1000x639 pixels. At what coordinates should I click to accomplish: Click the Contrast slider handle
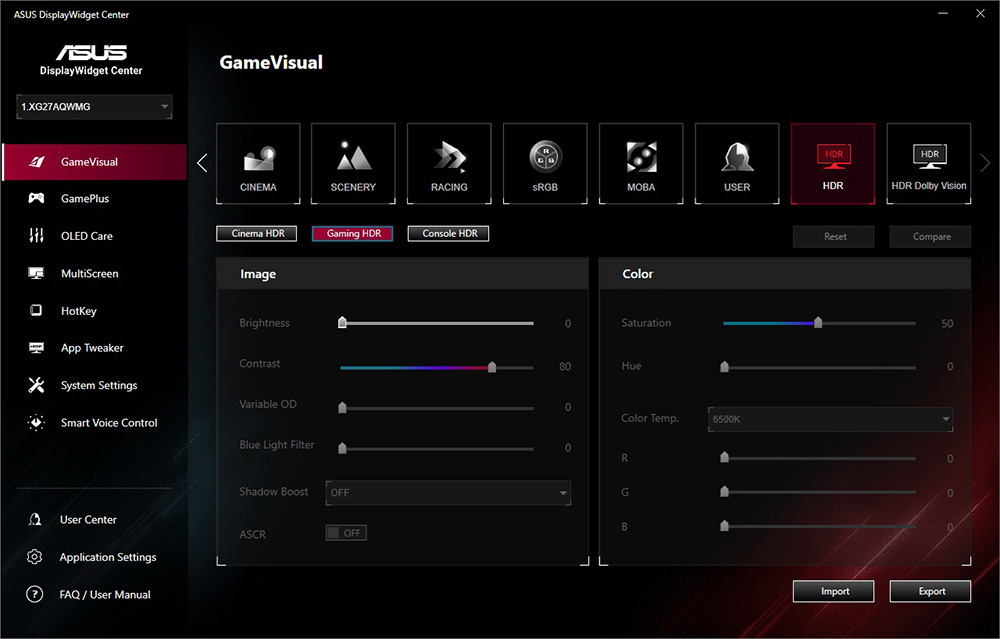pyautogui.click(x=492, y=367)
